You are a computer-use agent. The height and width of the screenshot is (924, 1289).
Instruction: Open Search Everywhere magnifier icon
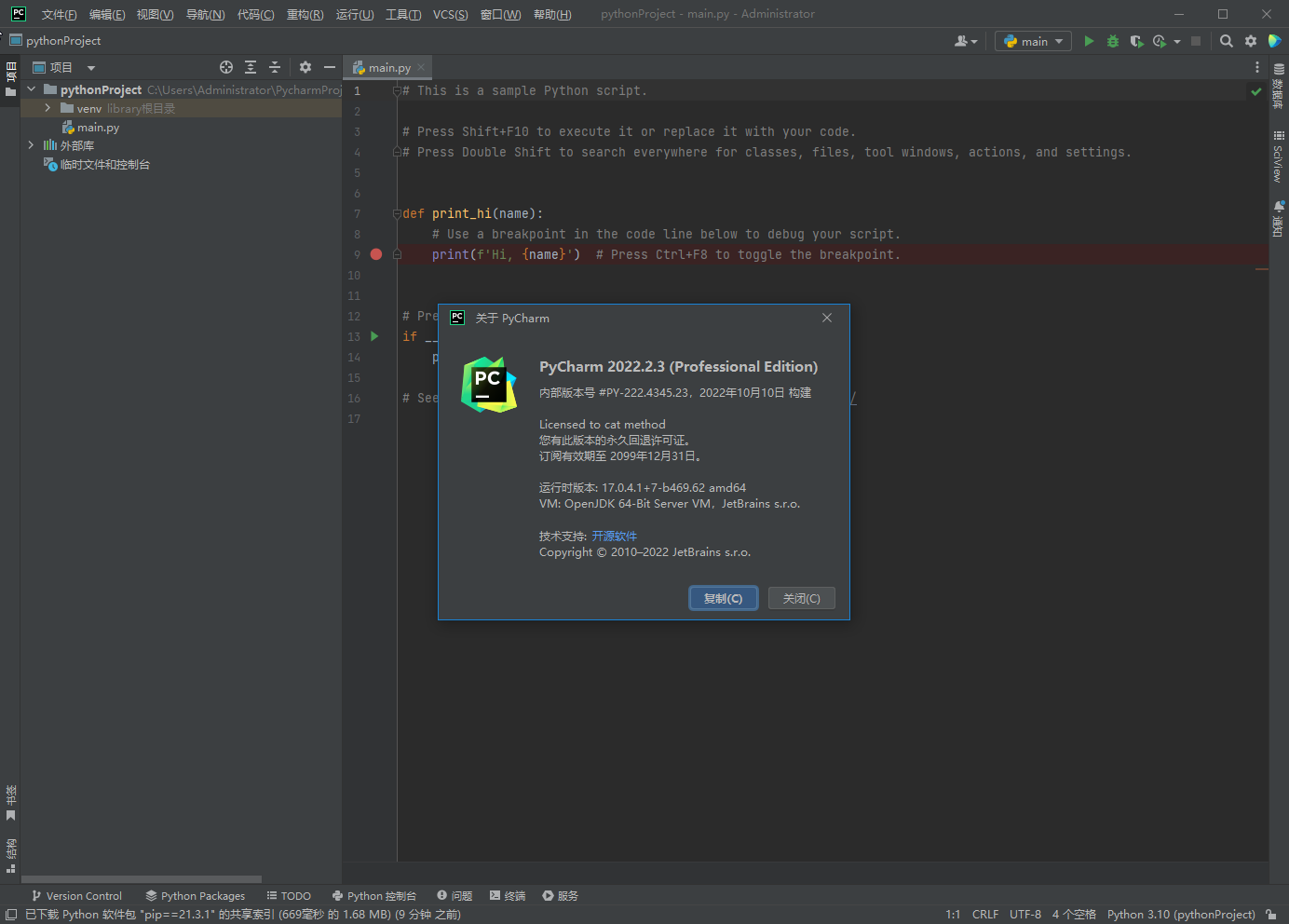(1227, 41)
